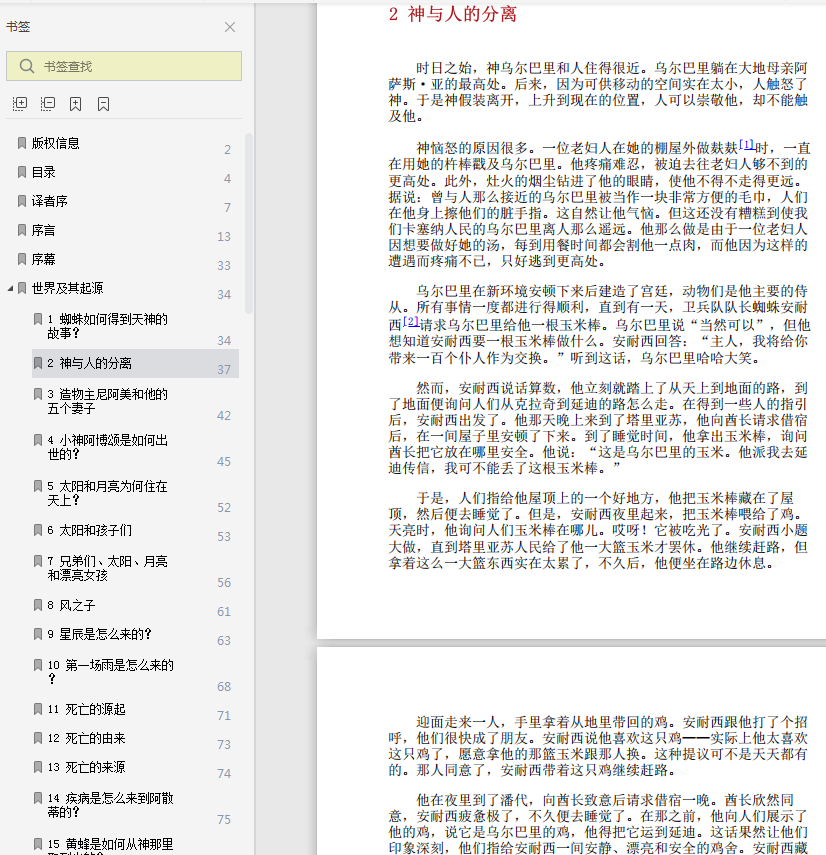Viewport: 826px width, 855px height.
Task: Click bookmark icon beside 8 风之子
Action: click(x=38, y=605)
